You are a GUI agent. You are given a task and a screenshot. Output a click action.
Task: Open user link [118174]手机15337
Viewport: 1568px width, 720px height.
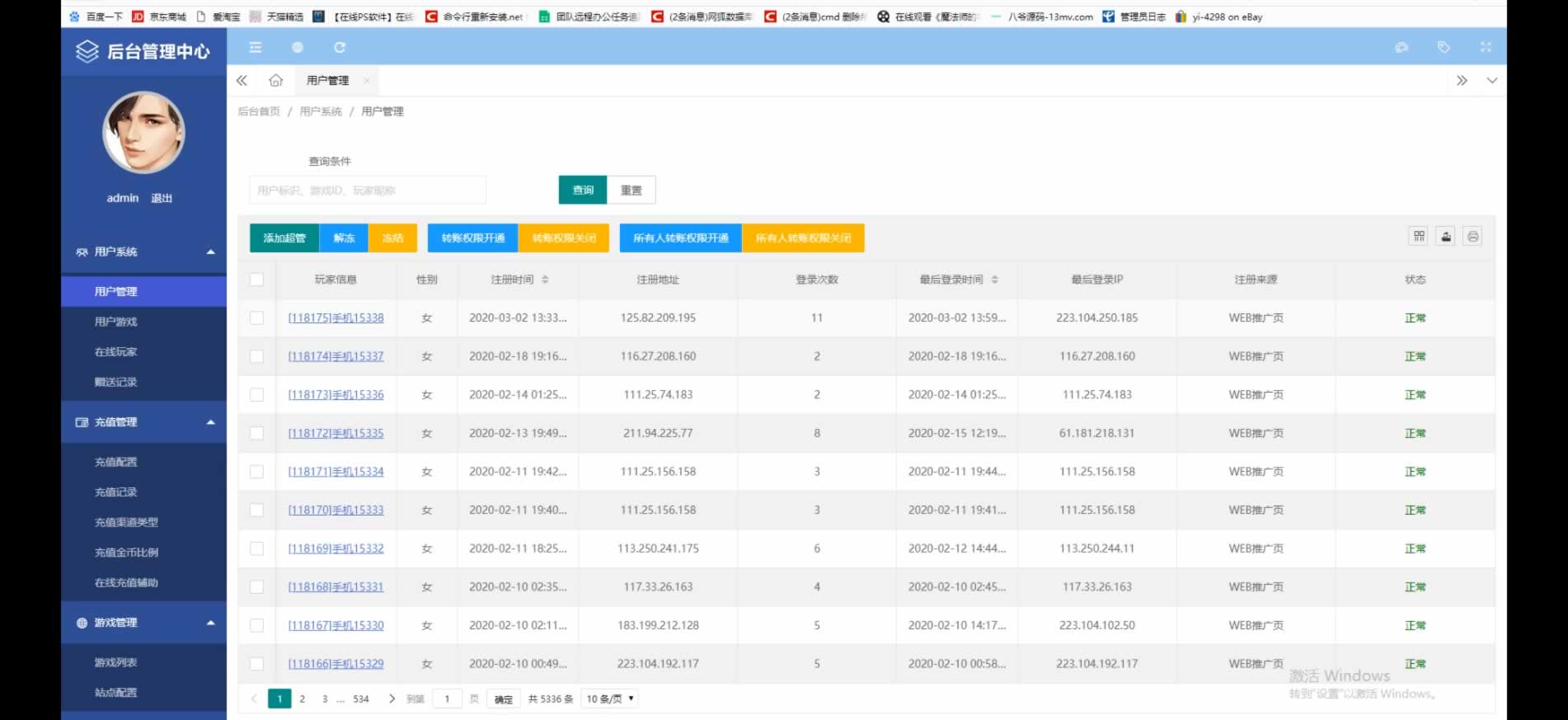click(336, 356)
